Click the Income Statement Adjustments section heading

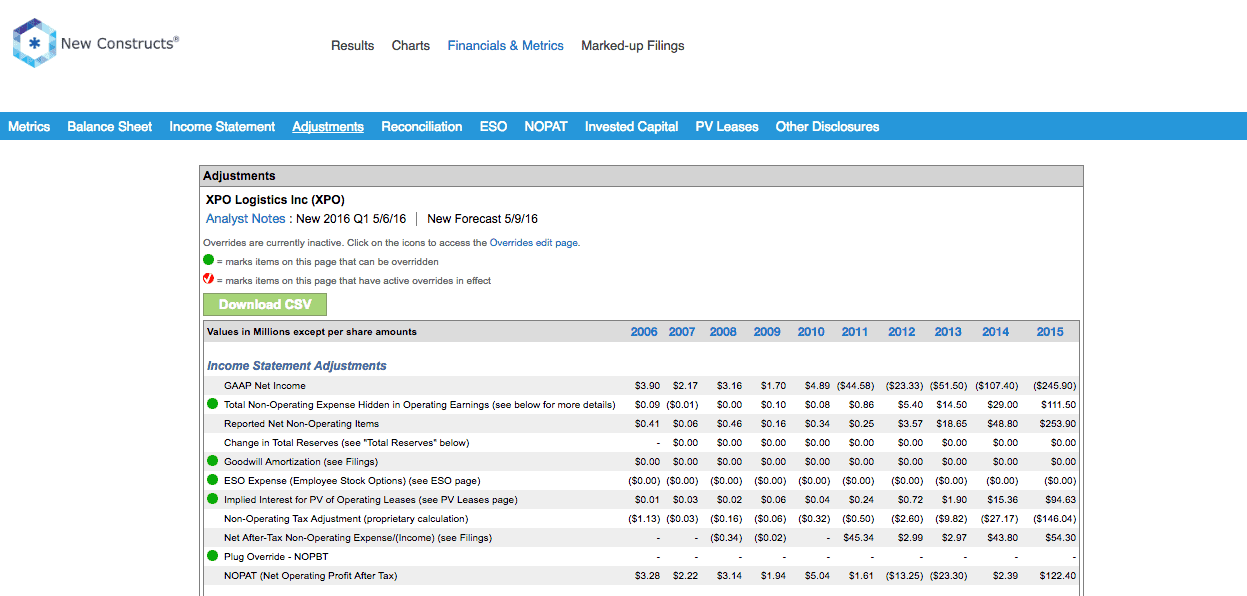tap(297, 366)
